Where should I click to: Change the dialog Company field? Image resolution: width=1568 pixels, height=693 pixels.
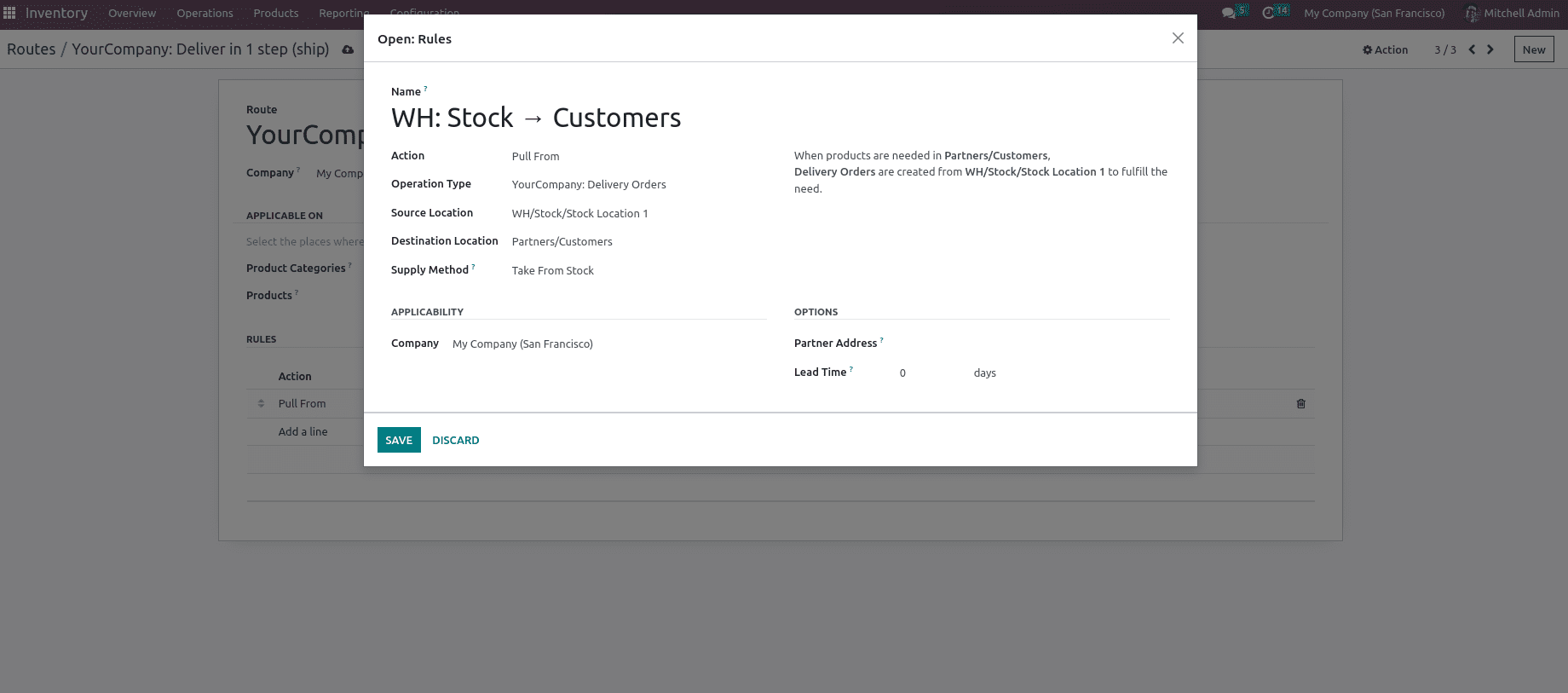click(x=609, y=344)
